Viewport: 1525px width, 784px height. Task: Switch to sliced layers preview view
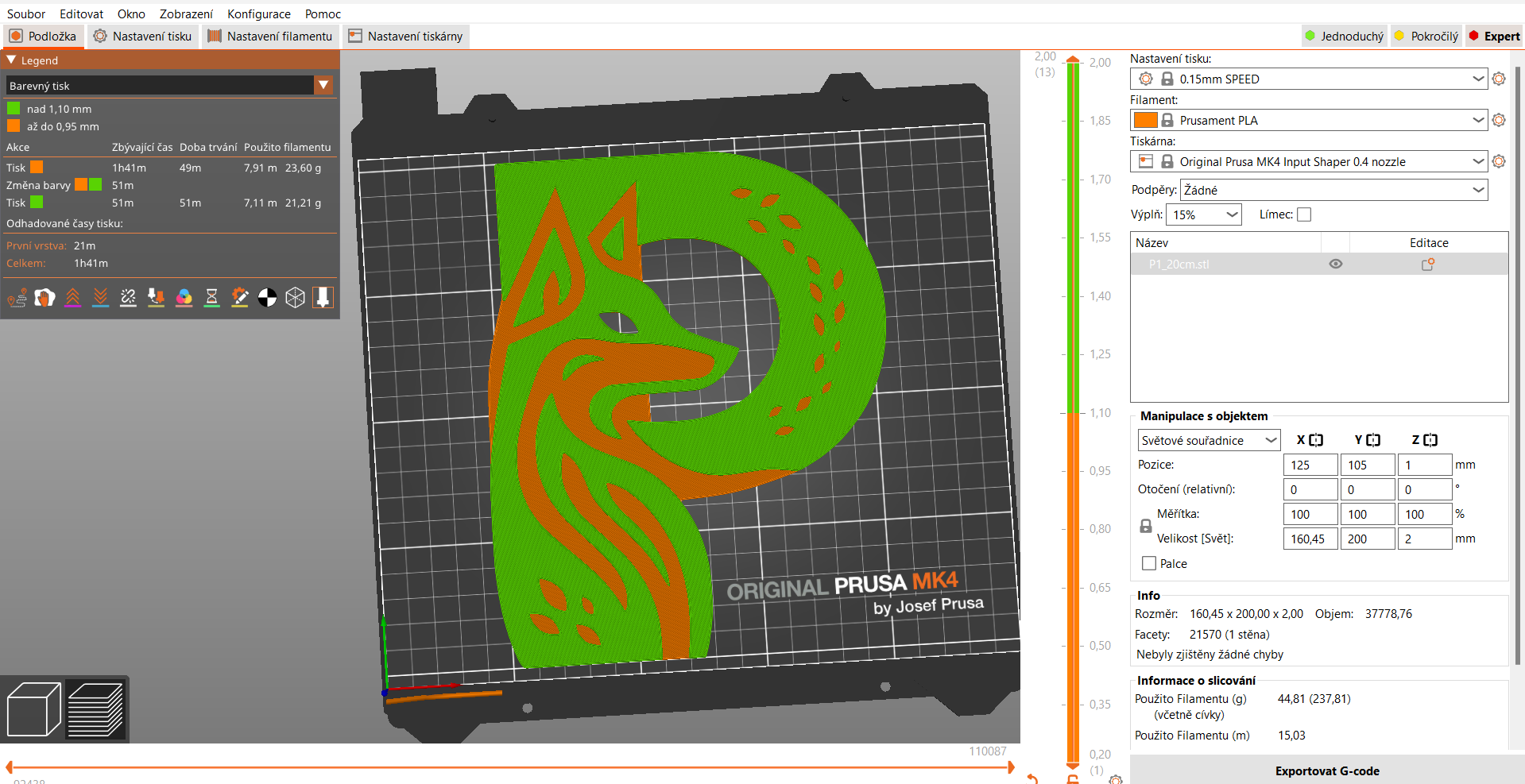(95, 709)
